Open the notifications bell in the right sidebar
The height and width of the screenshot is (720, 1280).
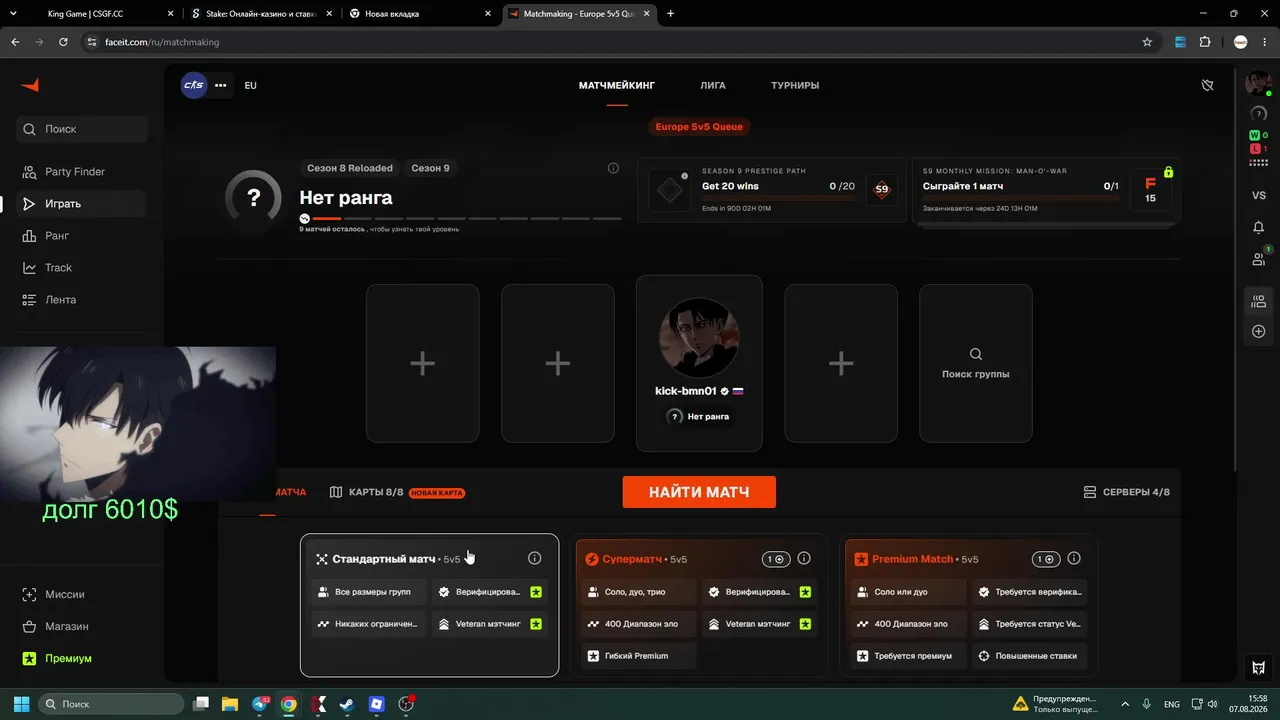(1259, 228)
